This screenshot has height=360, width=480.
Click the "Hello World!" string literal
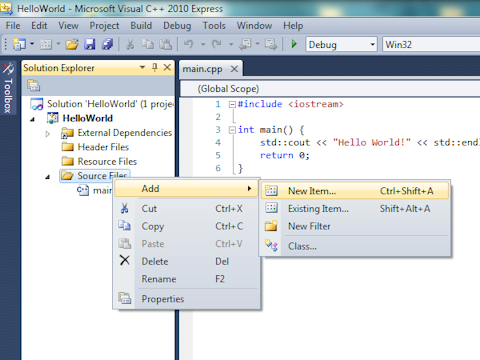[x=372, y=143]
